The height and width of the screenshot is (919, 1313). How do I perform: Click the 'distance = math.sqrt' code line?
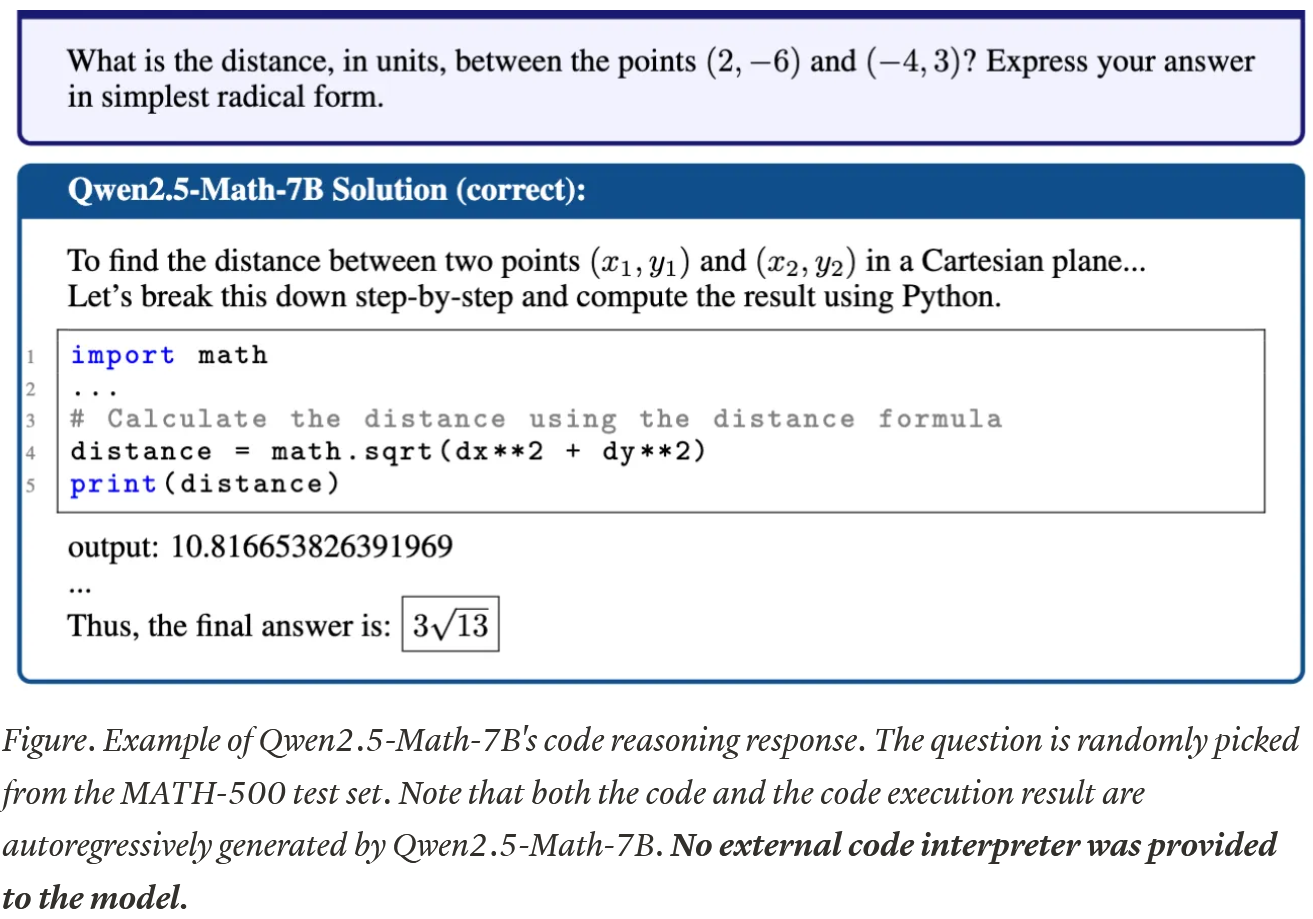pos(388,451)
